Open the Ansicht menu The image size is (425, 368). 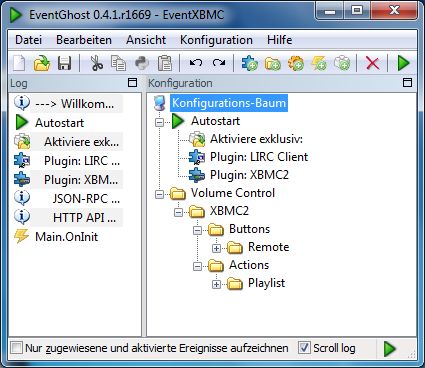pyautogui.click(x=146, y=40)
